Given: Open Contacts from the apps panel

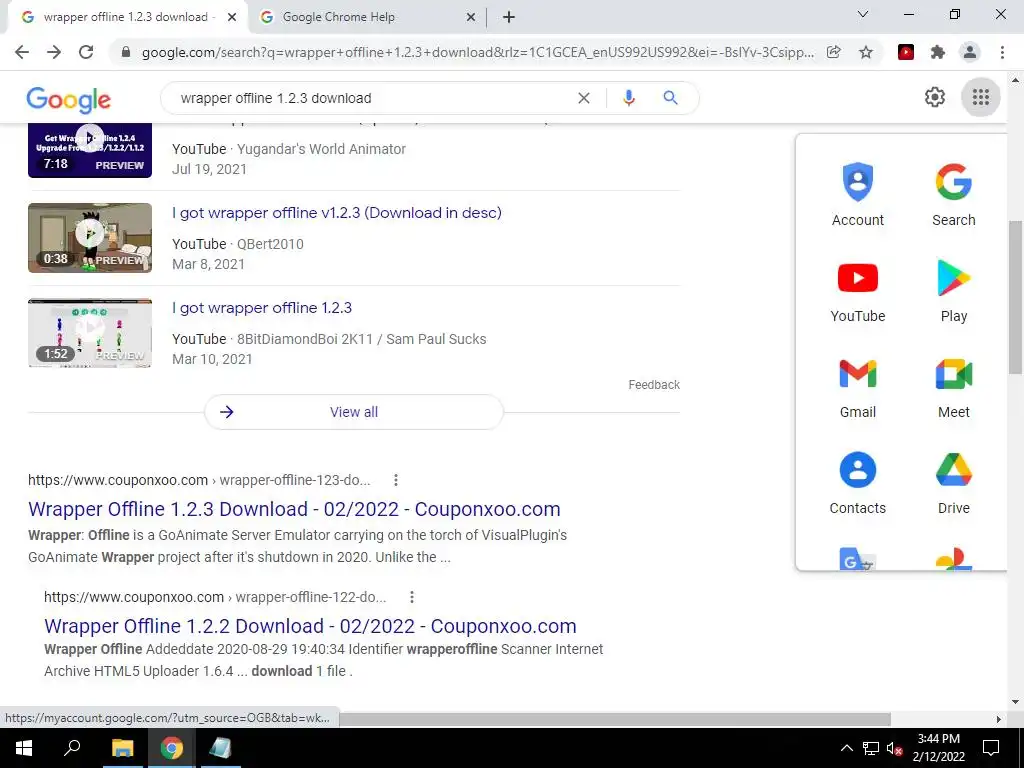Looking at the screenshot, I should click(x=857, y=483).
